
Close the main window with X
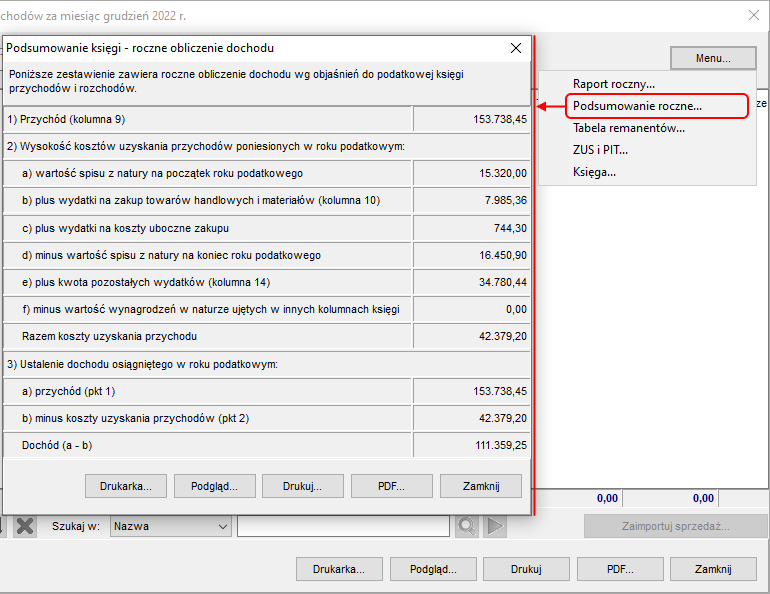(x=754, y=15)
